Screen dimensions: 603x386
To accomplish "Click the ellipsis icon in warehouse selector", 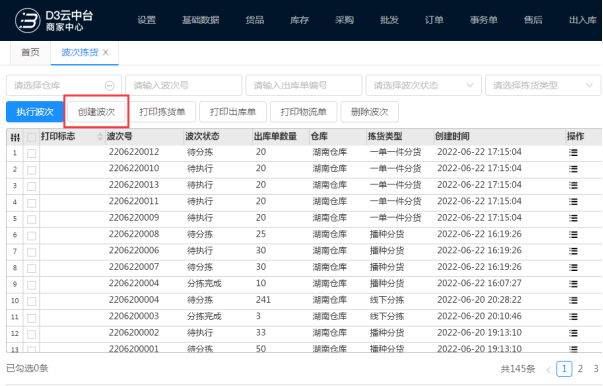I will tap(110, 85).
